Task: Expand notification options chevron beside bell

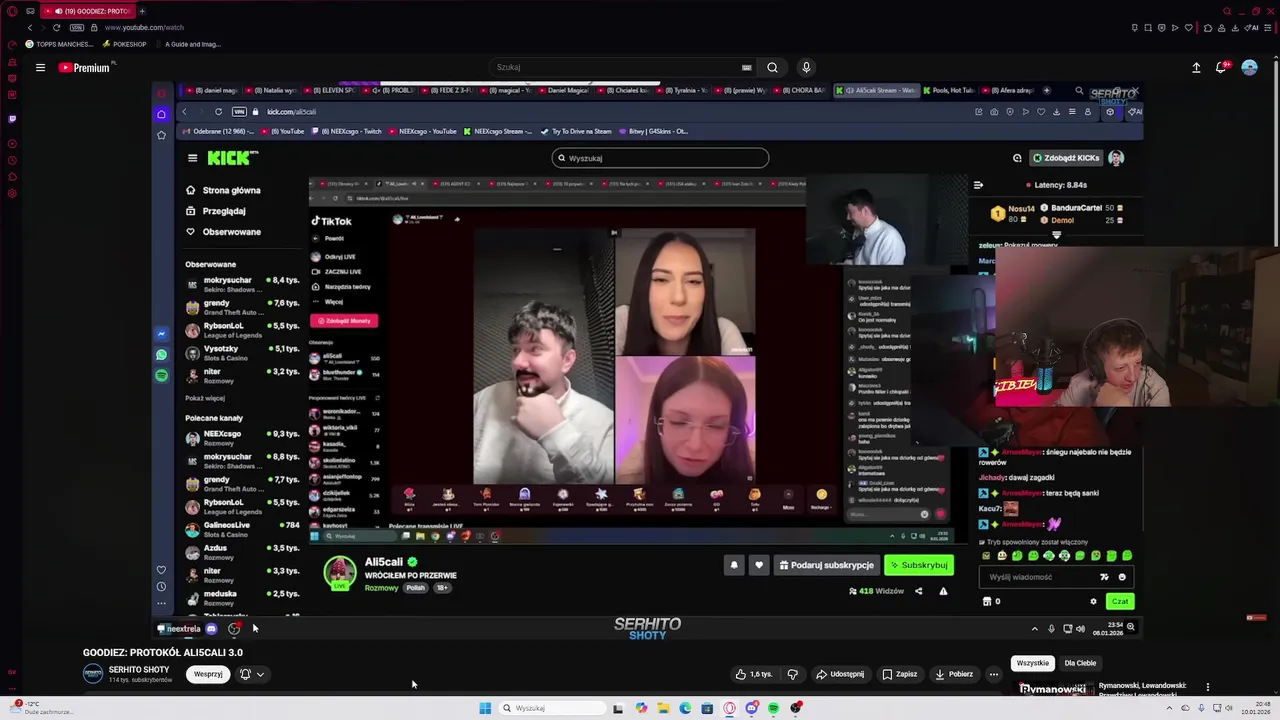Action: (260, 674)
